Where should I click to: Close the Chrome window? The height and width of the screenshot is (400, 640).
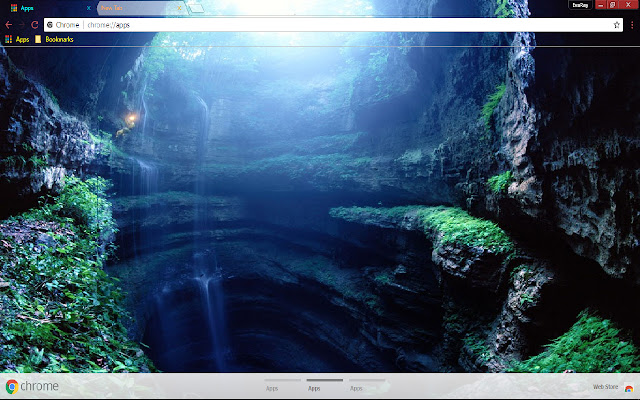pyautogui.click(x=628, y=5)
